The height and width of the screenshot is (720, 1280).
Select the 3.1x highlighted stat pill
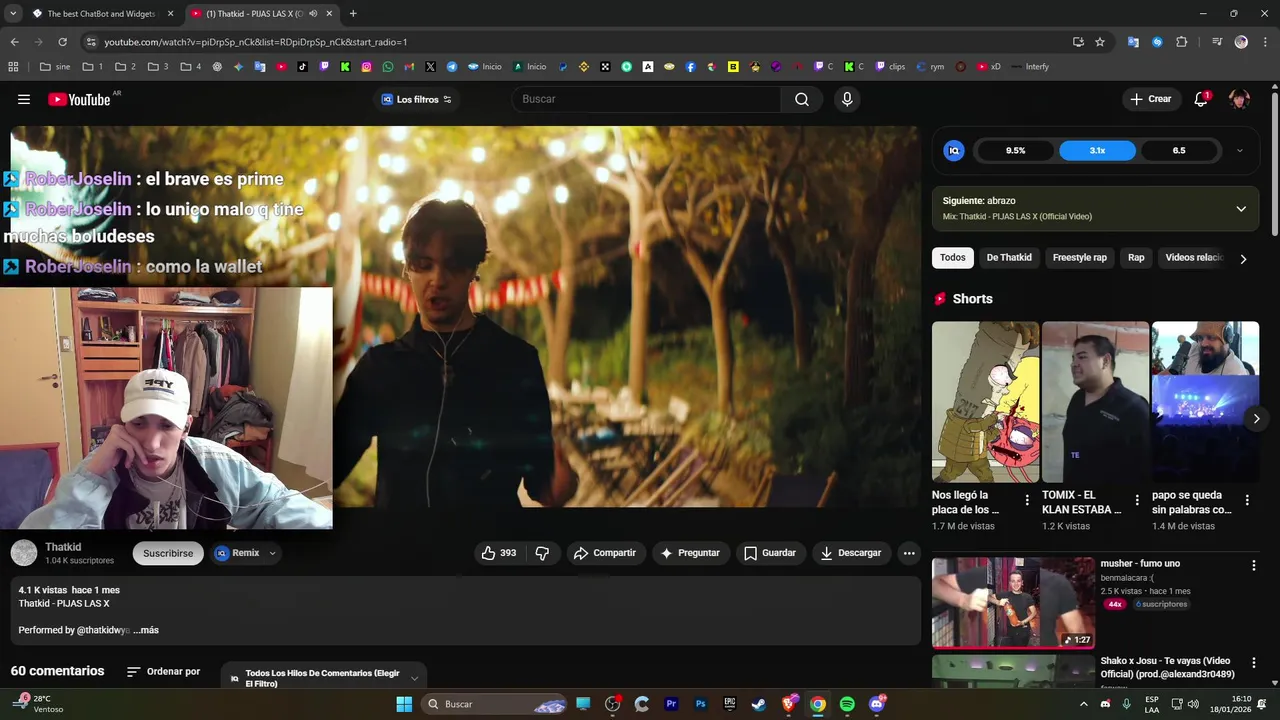pyautogui.click(x=1097, y=151)
